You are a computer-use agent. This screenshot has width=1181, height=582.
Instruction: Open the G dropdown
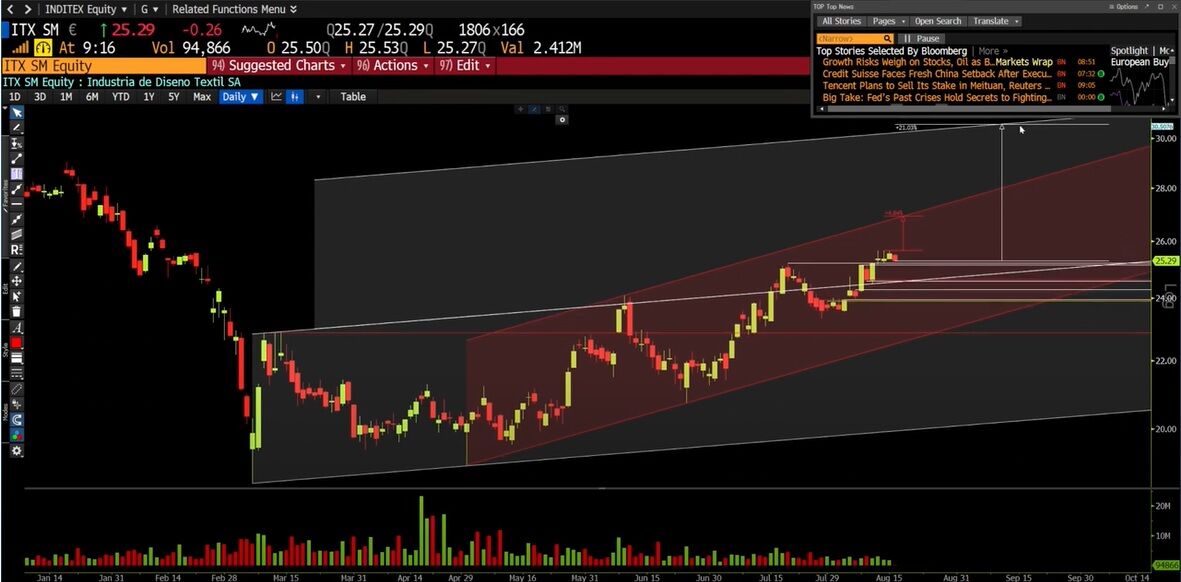point(148,9)
